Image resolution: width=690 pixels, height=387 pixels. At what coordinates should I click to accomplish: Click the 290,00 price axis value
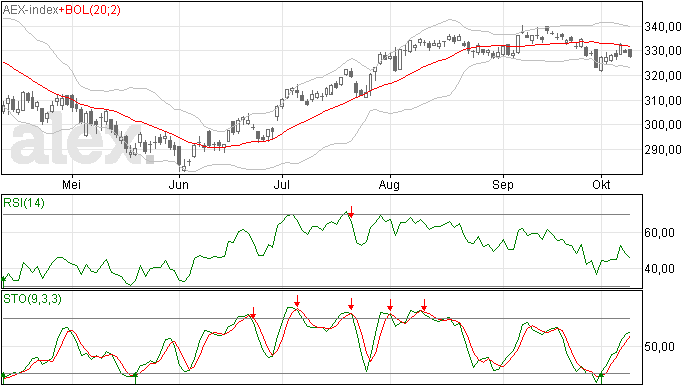coord(663,150)
